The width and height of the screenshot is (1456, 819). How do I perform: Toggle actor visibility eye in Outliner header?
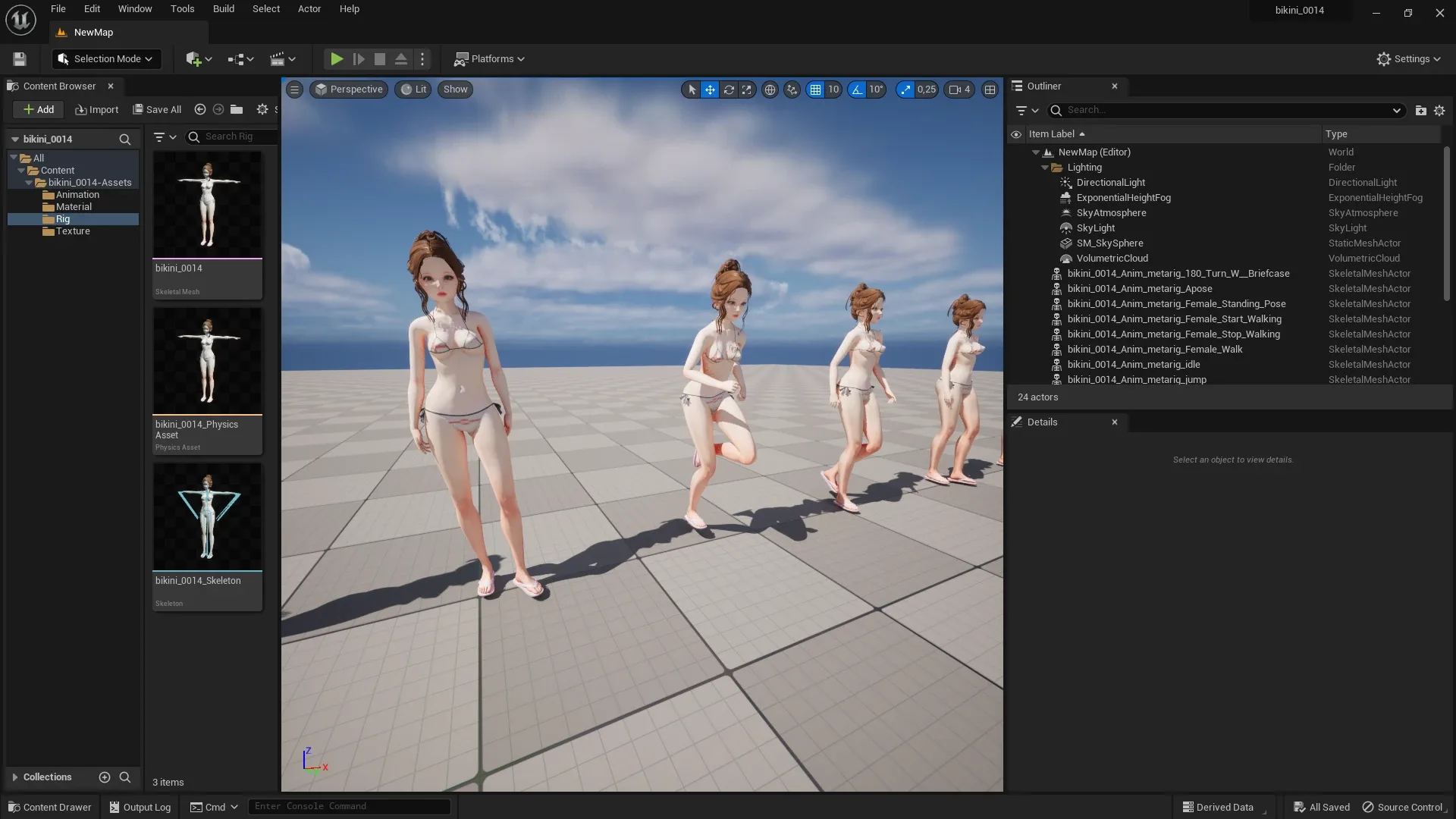(1016, 134)
